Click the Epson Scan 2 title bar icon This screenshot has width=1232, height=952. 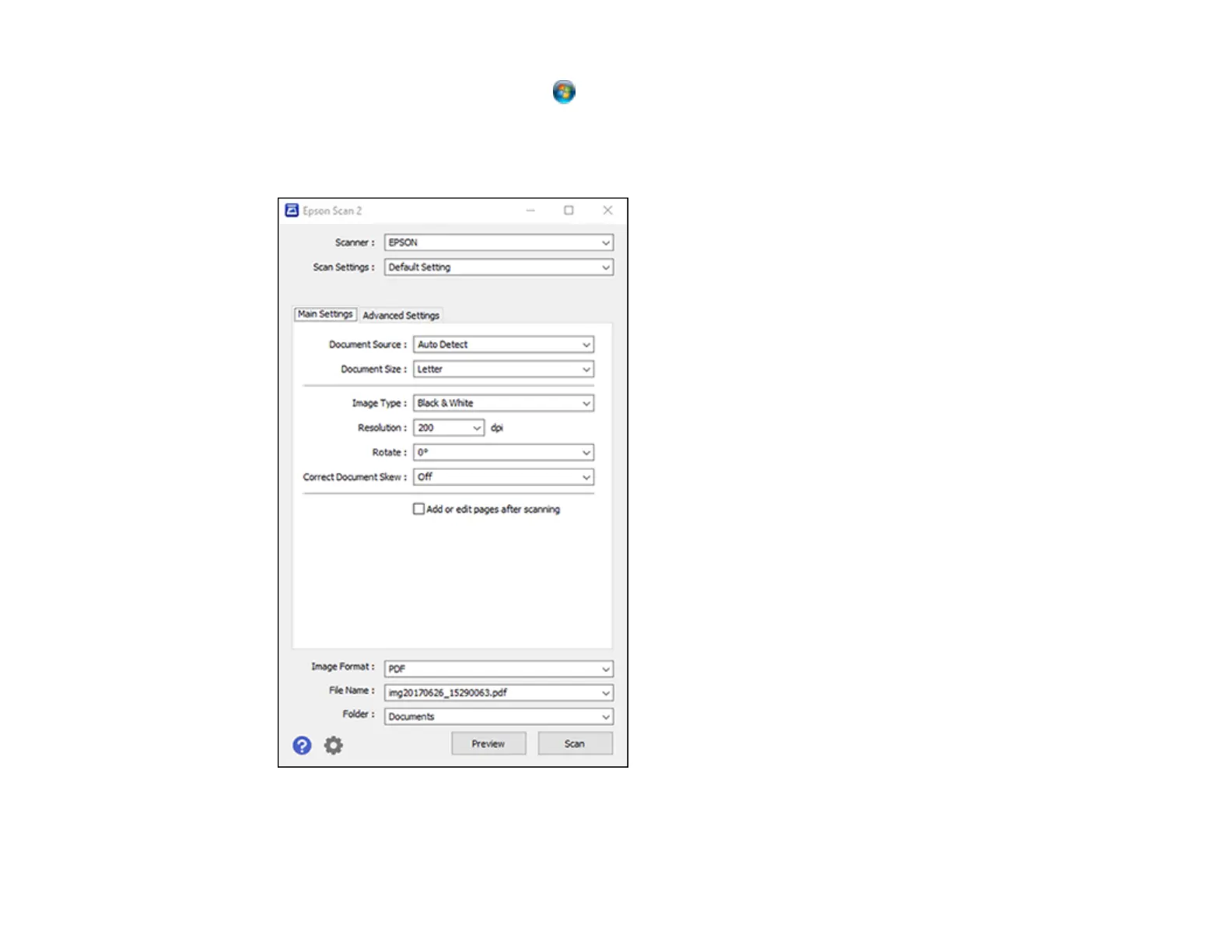pyautogui.click(x=292, y=211)
